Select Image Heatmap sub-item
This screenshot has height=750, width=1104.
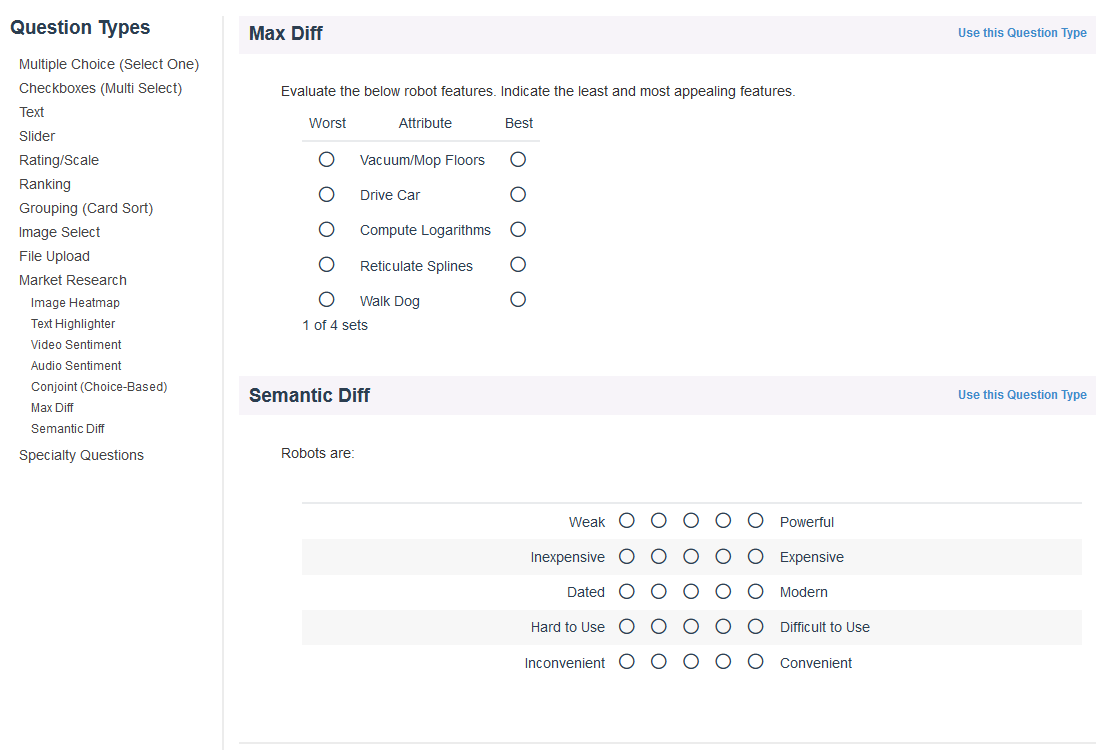pyautogui.click(x=75, y=303)
